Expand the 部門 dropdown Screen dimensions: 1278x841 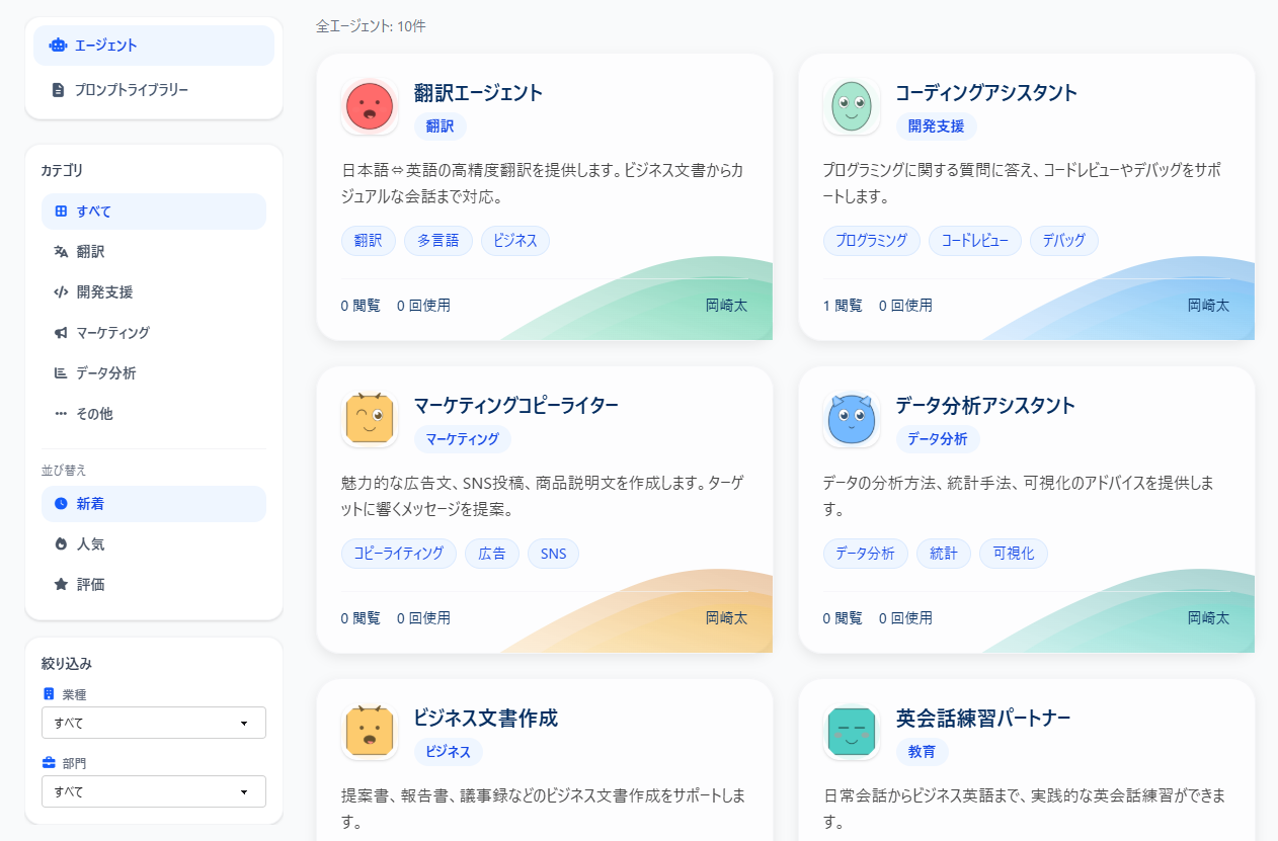(x=153, y=791)
